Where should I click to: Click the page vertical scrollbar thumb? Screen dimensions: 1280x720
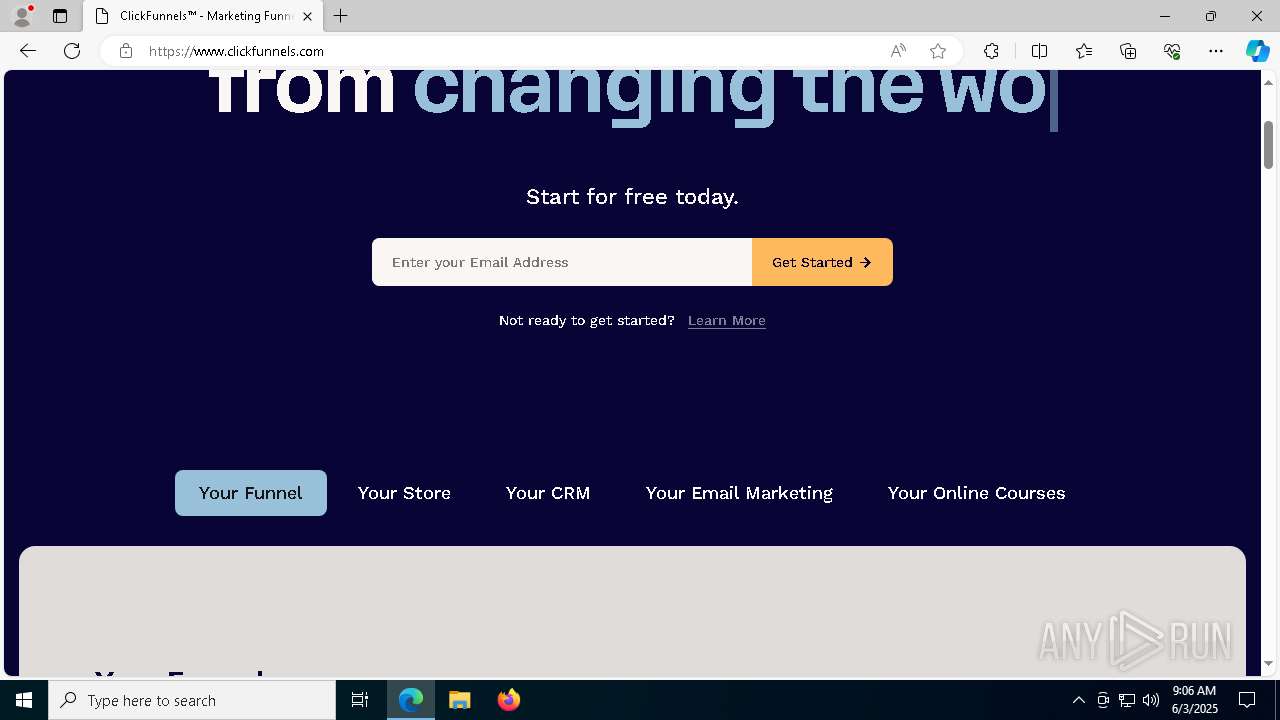(1268, 144)
